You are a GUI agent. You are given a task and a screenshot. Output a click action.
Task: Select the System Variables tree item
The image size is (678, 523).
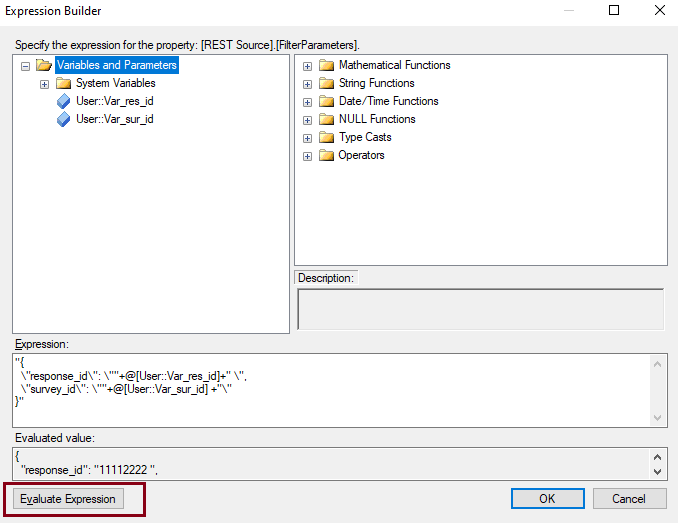115,83
